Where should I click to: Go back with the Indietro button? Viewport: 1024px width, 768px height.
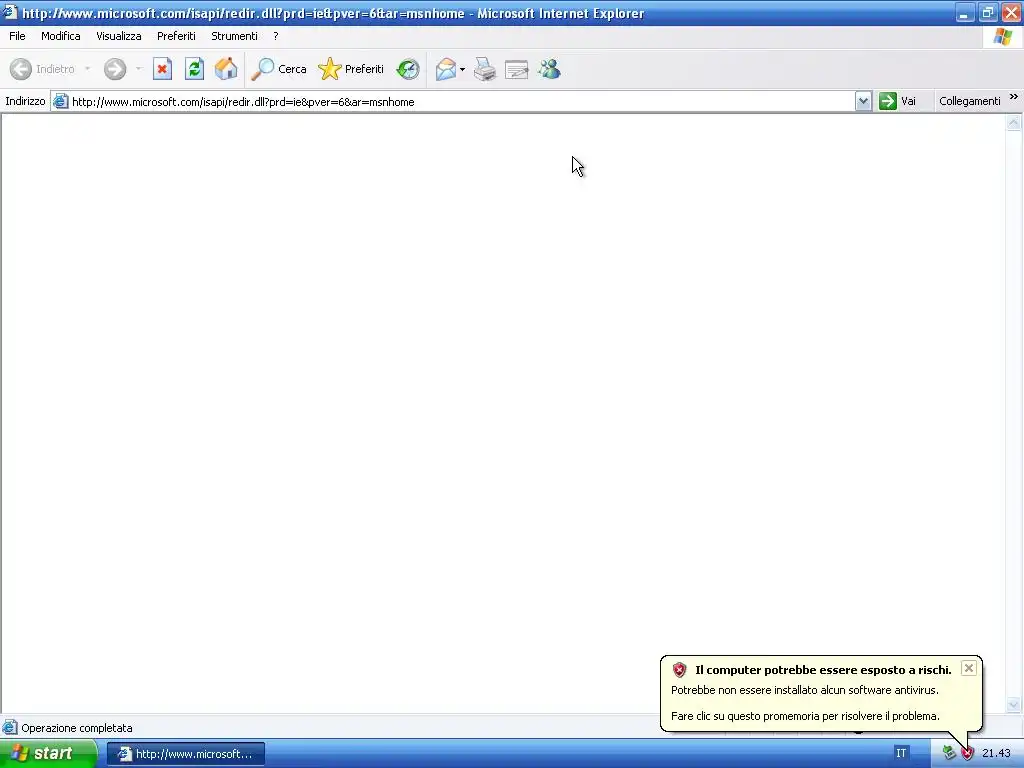tap(42, 69)
